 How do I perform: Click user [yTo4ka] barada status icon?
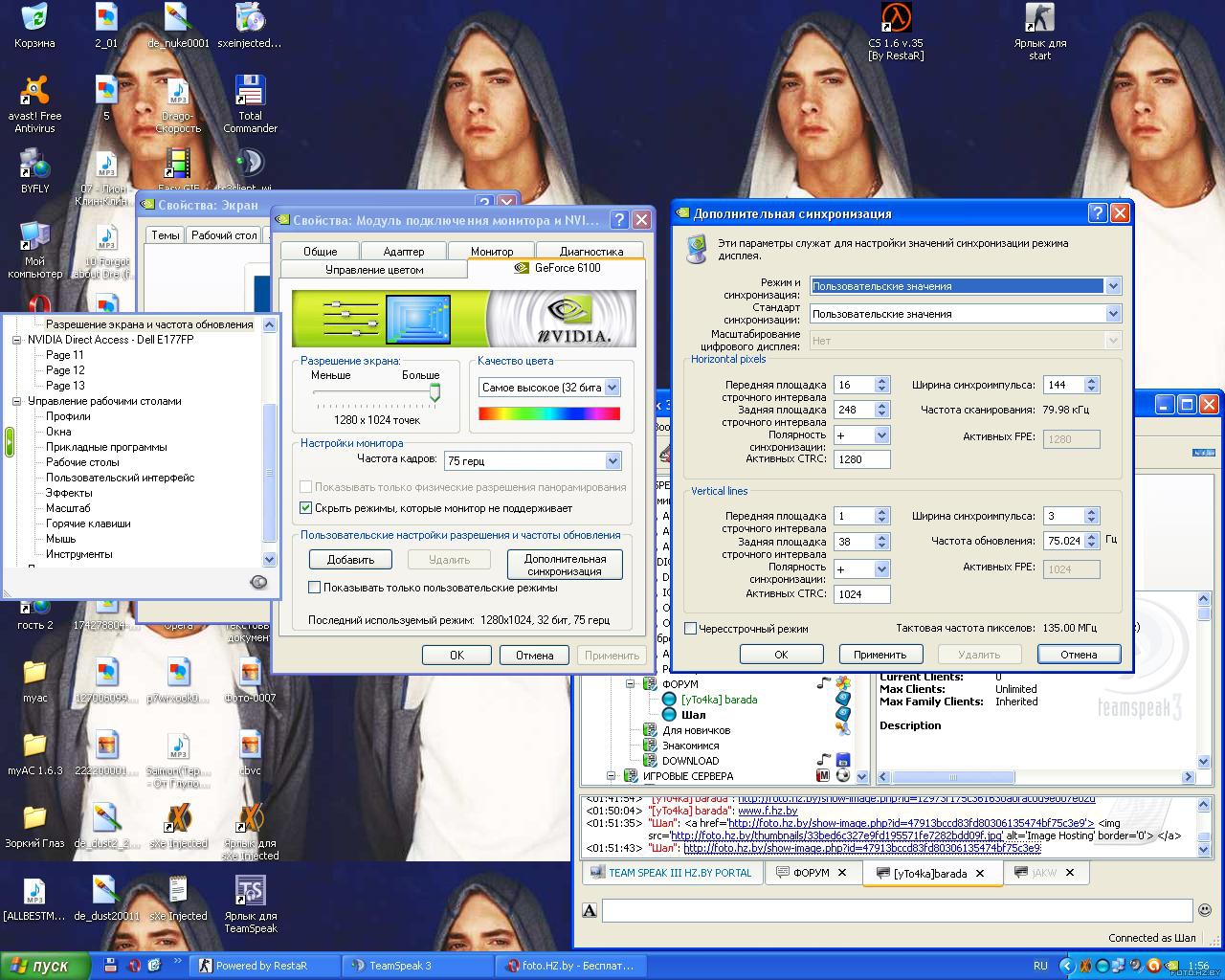point(670,700)
